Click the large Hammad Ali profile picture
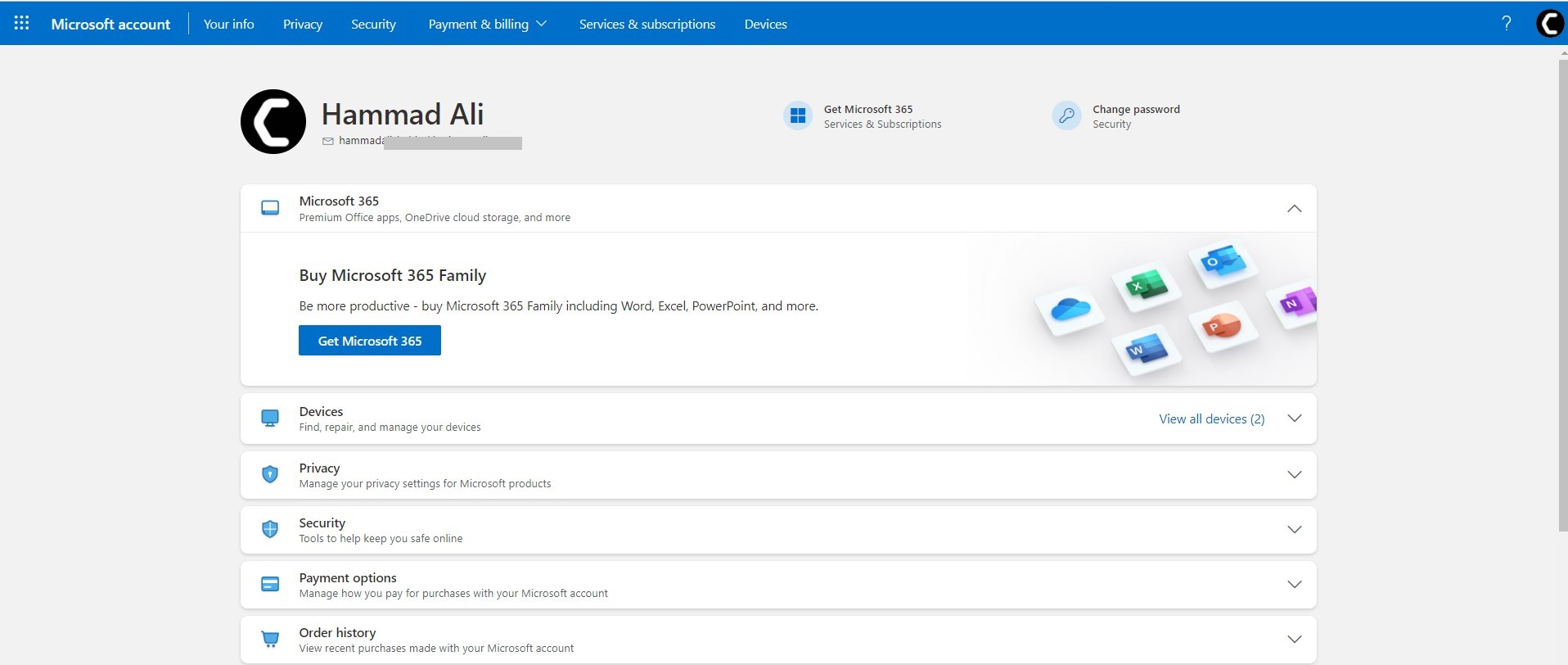Image resolution: width=1568 pixels, height=665 pixels. (273, 121)
